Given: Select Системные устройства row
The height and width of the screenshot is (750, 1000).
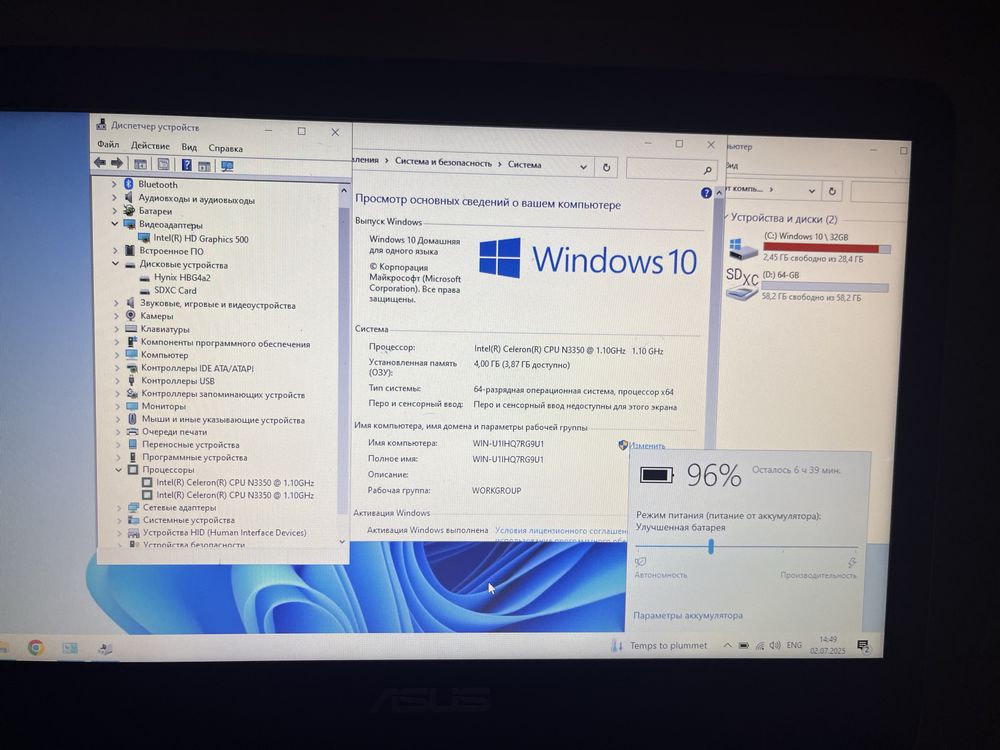Looking at the screenshot, I should coord(189,520).
